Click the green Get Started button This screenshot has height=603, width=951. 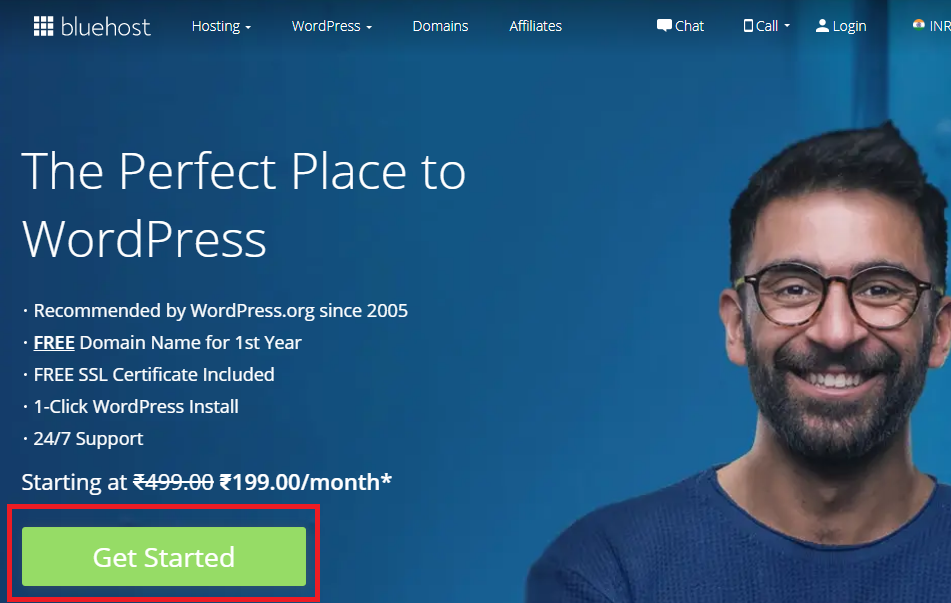click(164, 556)
